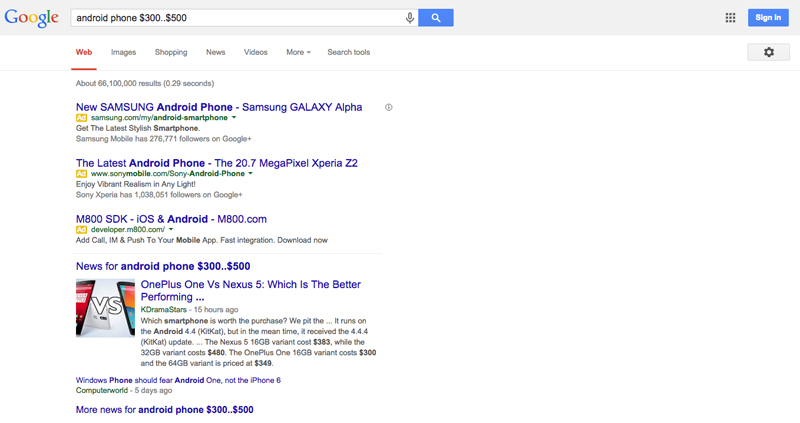Open the settings gear menu
This screenshot has height=423, width=800.
click(769, 52)
